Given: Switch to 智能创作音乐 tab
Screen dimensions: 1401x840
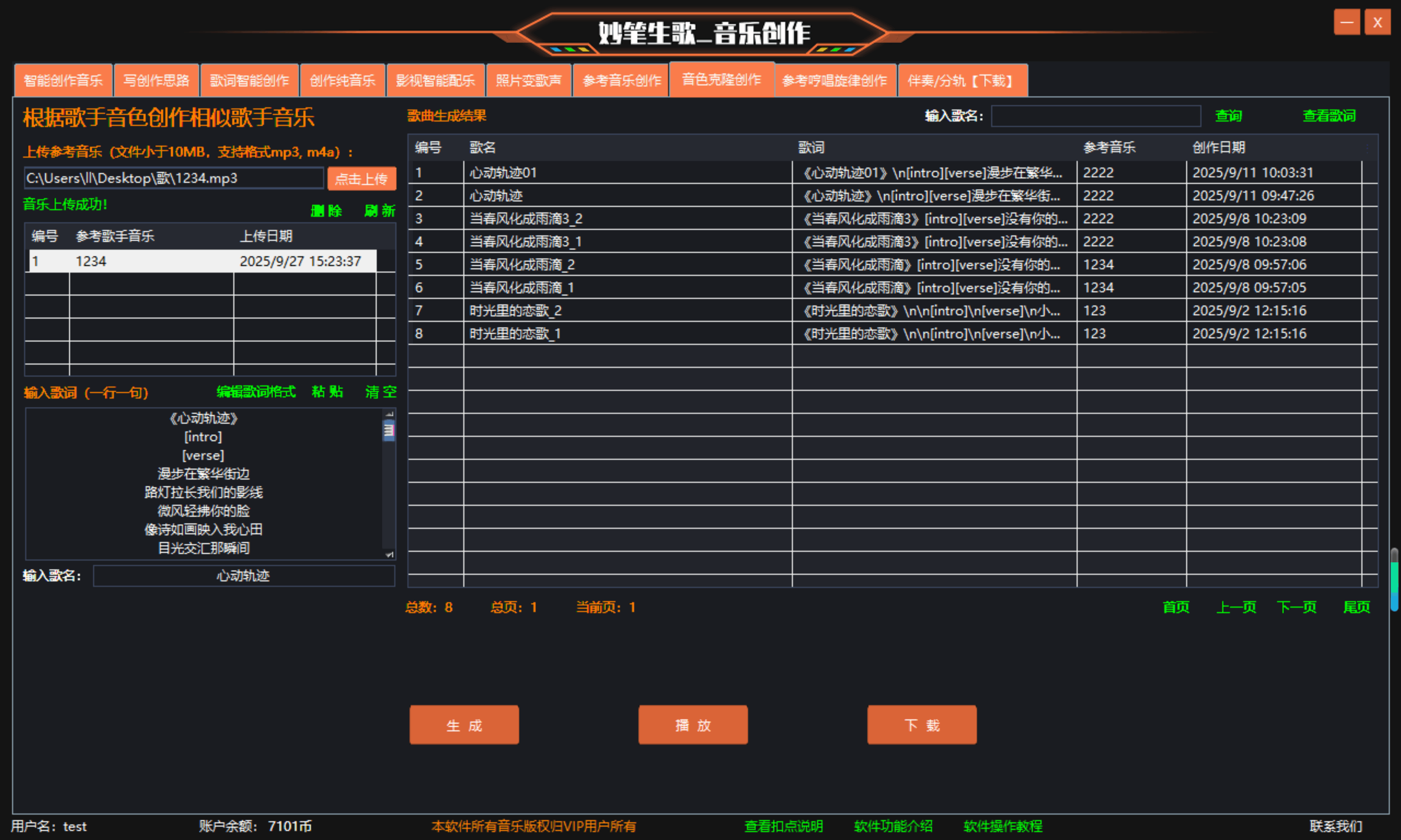Looking at the screenshot, I should click(63, 81).
